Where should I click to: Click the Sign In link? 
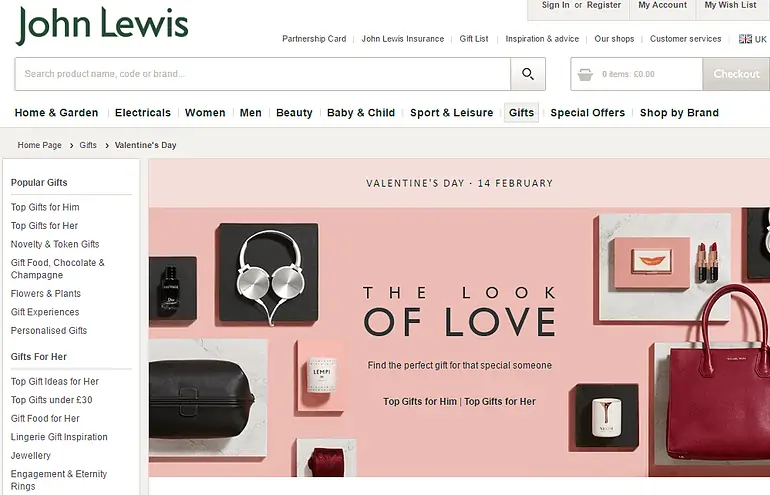pos(555,5)
